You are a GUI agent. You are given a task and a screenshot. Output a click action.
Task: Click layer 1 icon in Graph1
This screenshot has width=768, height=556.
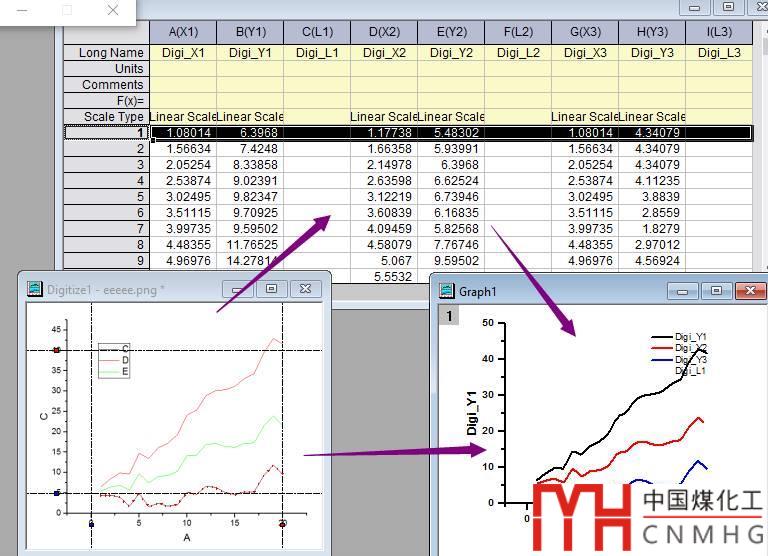[449, 316]
